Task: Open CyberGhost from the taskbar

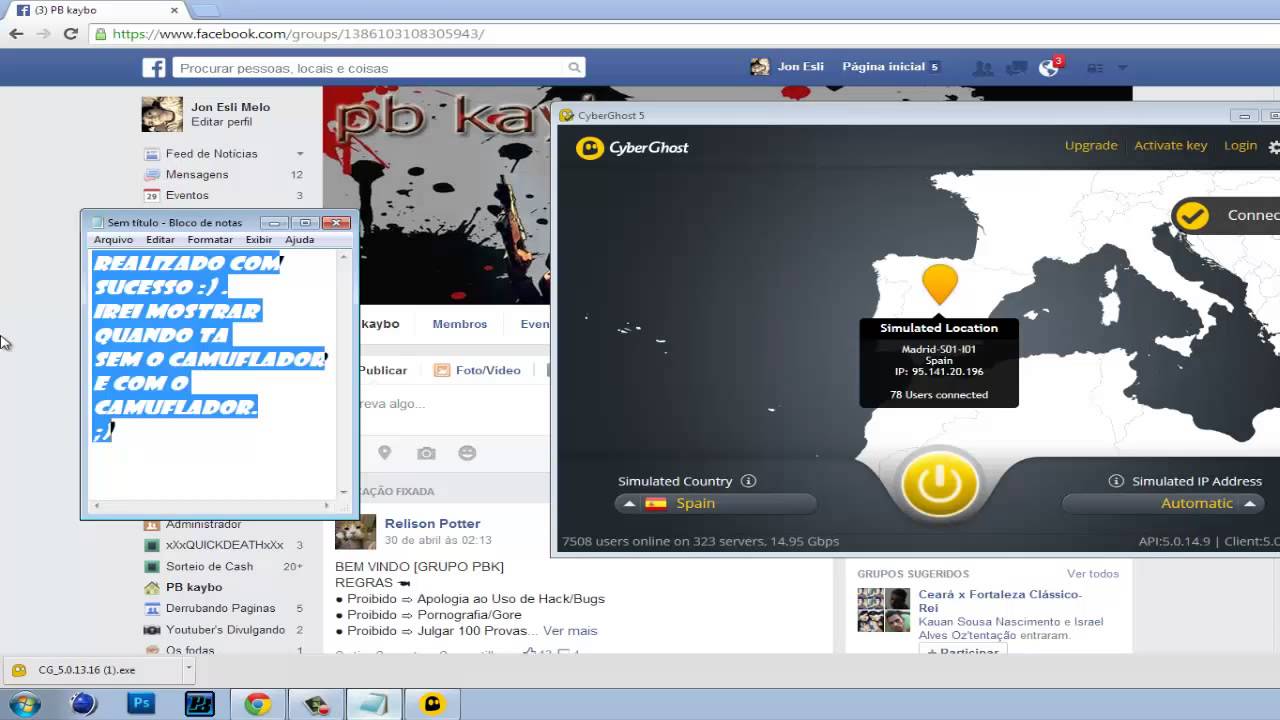Action: click(x=432, y=703)
